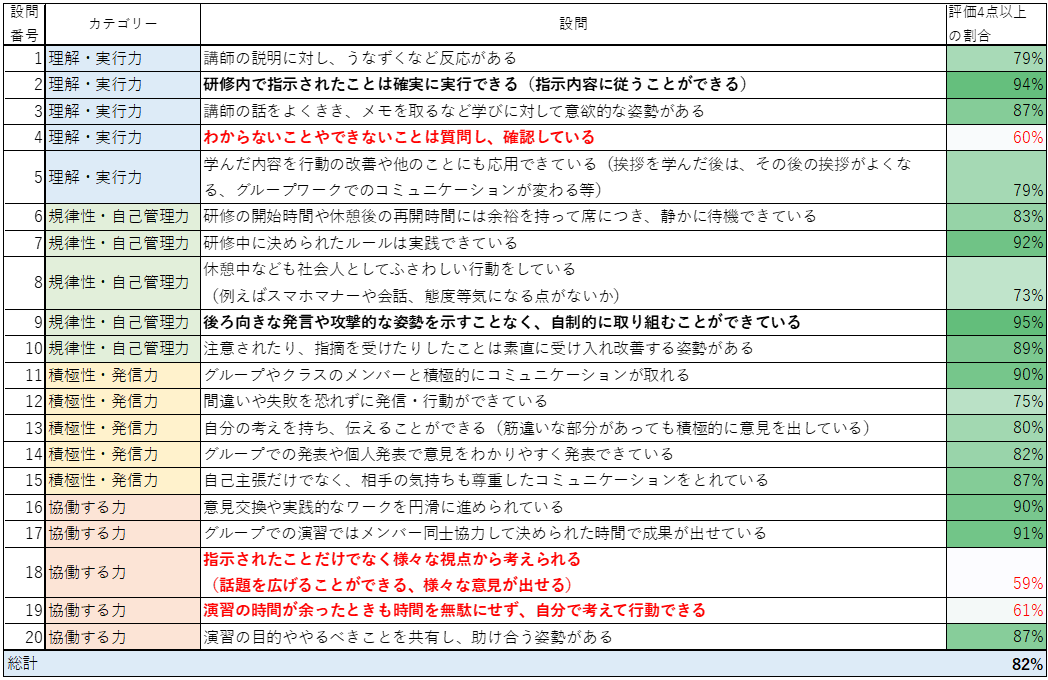Select question 17 グループでの演習ではメンバー同士協力 cell
1048x680 pixels.
573,534
